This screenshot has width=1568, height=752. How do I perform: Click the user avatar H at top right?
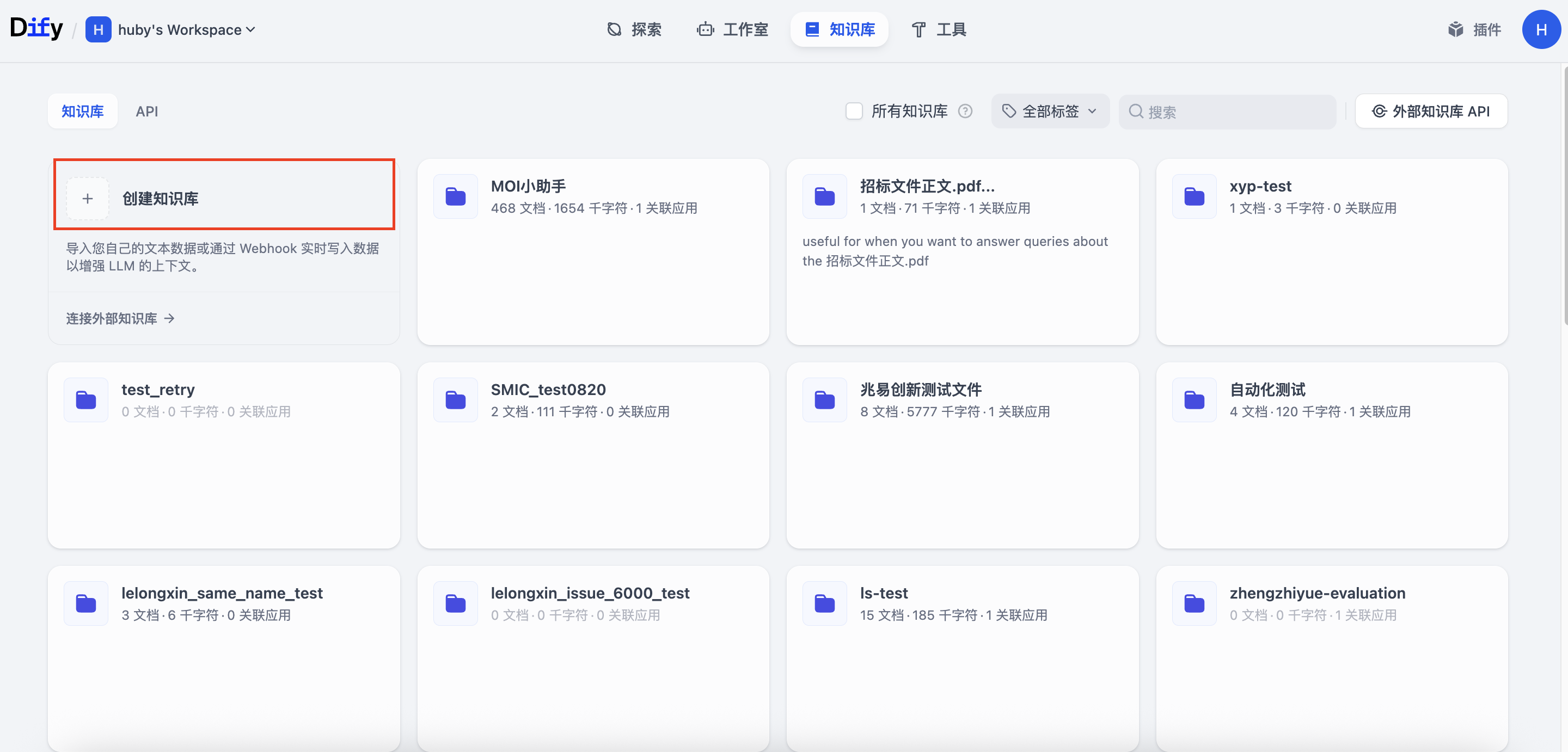pyautogui.click(x=1541, y=29)
